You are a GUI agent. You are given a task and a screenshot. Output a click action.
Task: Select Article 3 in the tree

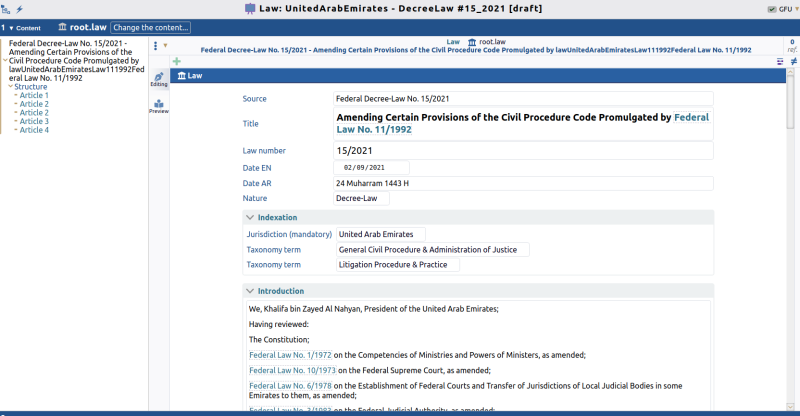point(34,121)
